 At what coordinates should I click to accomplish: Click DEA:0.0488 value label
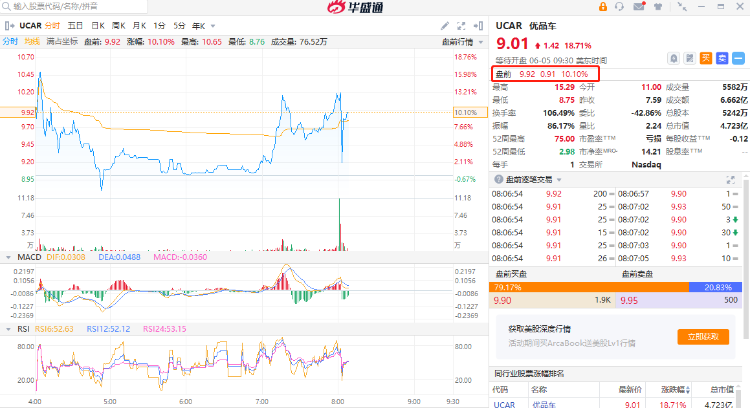[120, 257]
